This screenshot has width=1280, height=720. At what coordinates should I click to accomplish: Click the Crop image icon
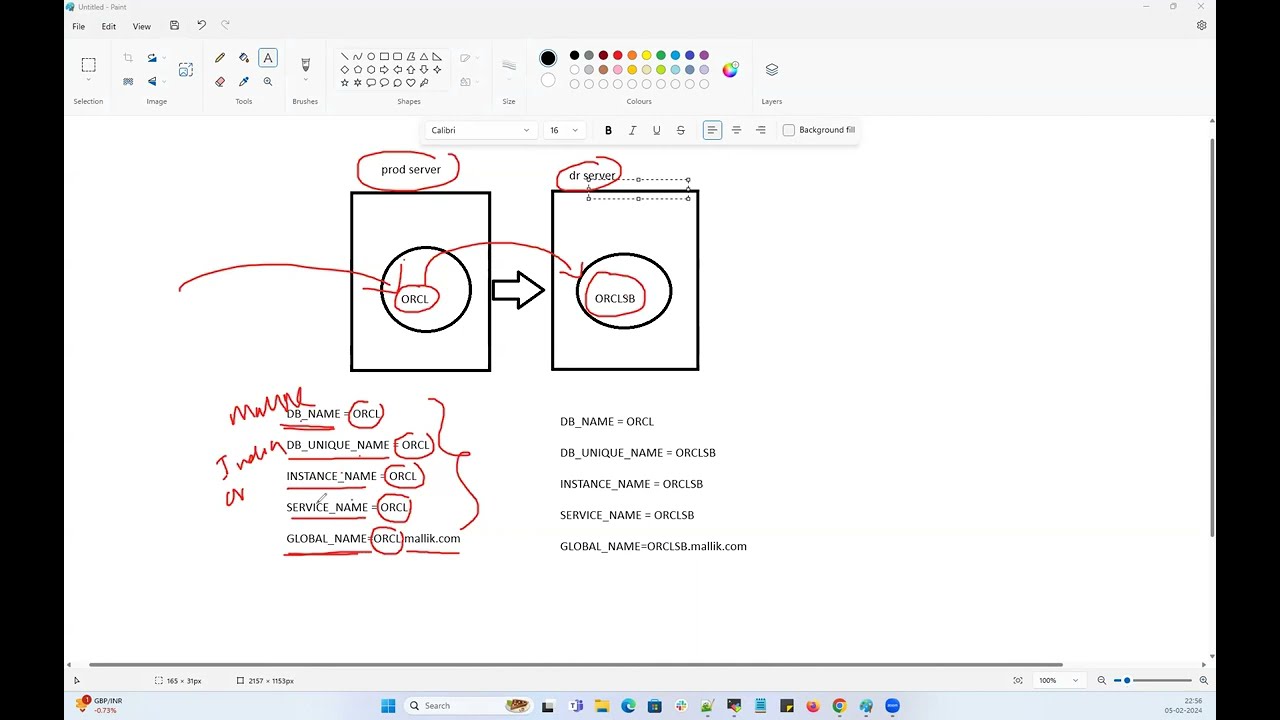128,58
